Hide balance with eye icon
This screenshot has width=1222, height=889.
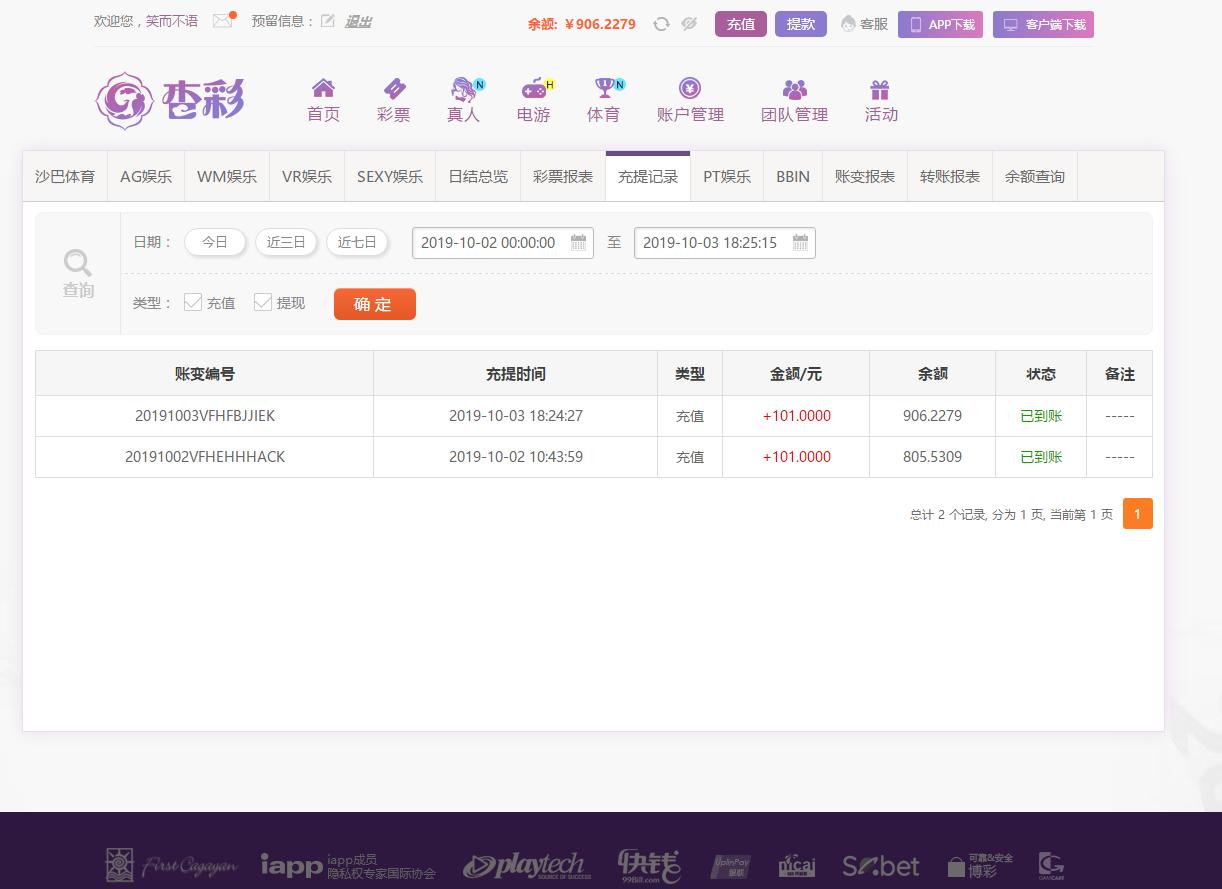pos(689,24)
